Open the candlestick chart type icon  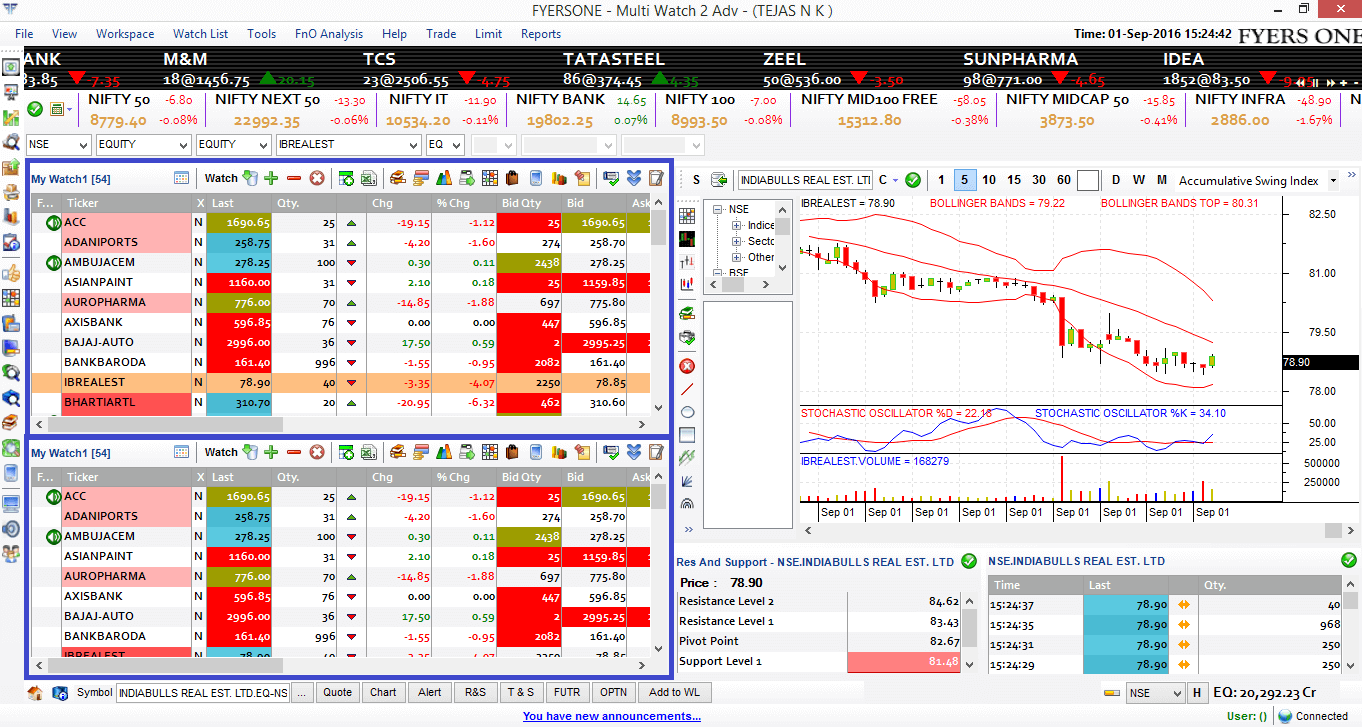click(x=687, y=237)
